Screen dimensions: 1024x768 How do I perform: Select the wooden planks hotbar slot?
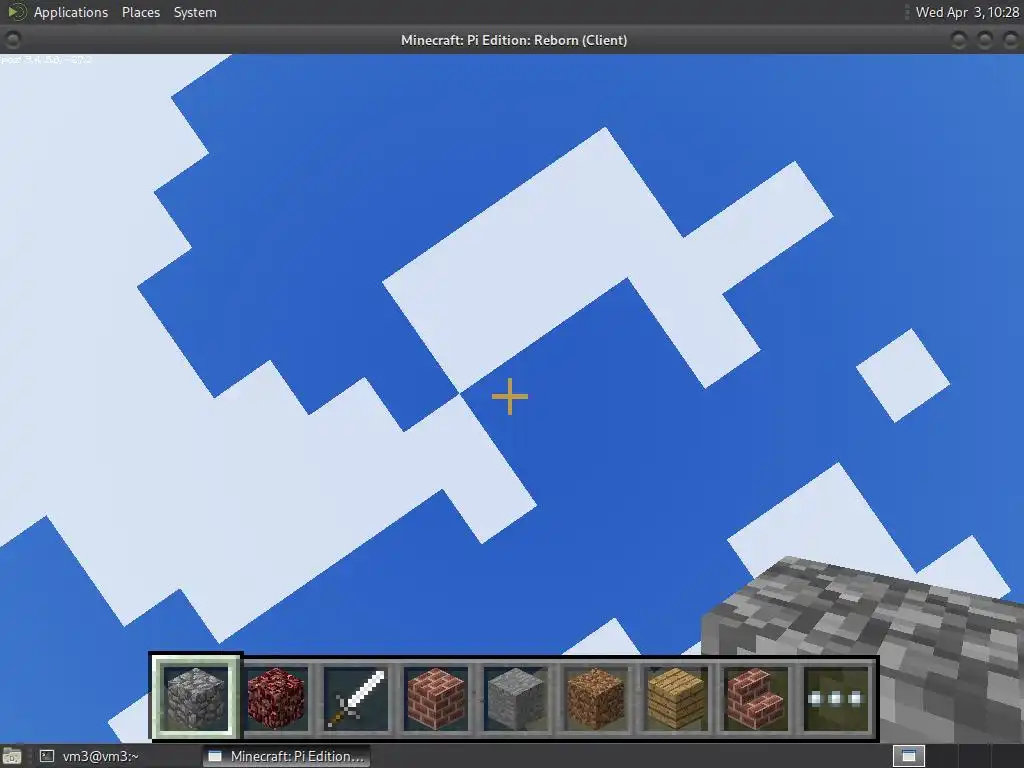coord(676,698)
